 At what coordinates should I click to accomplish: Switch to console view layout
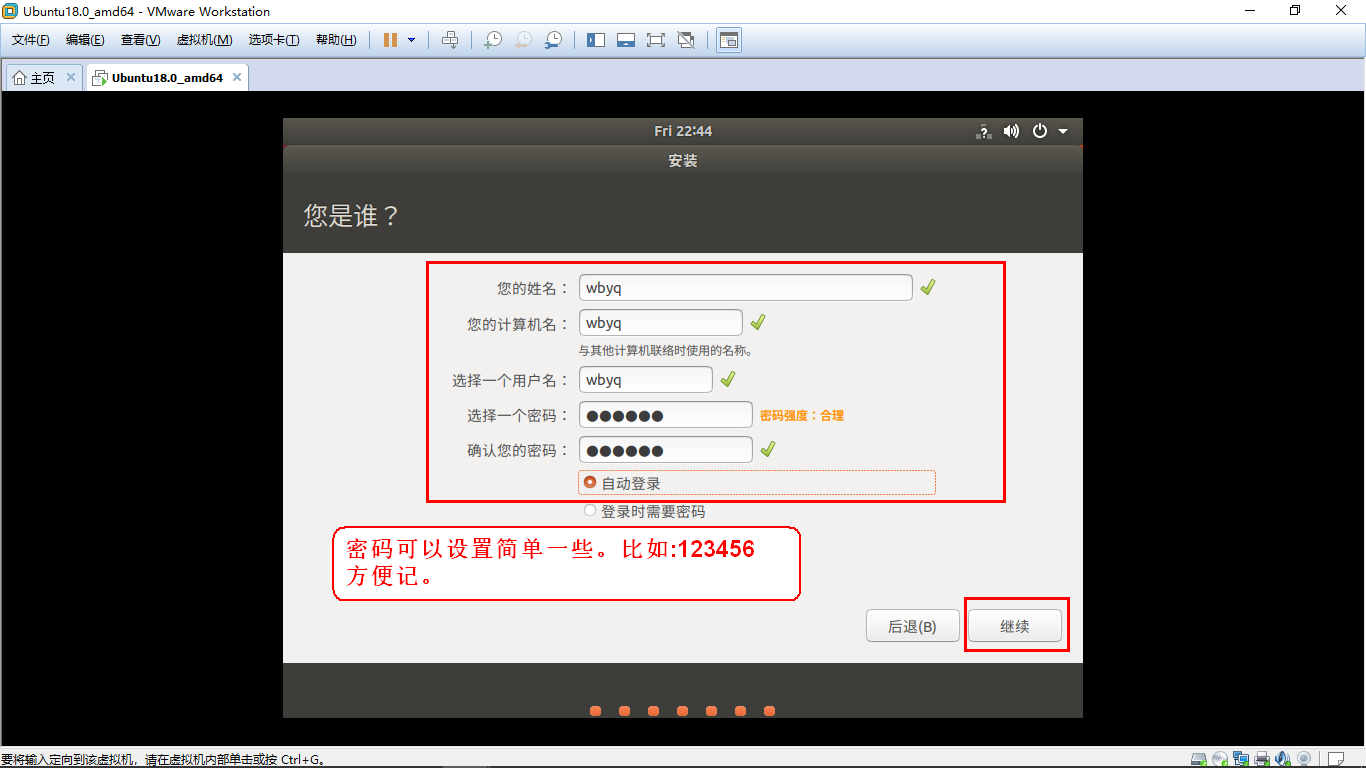(x=729, y=40)
